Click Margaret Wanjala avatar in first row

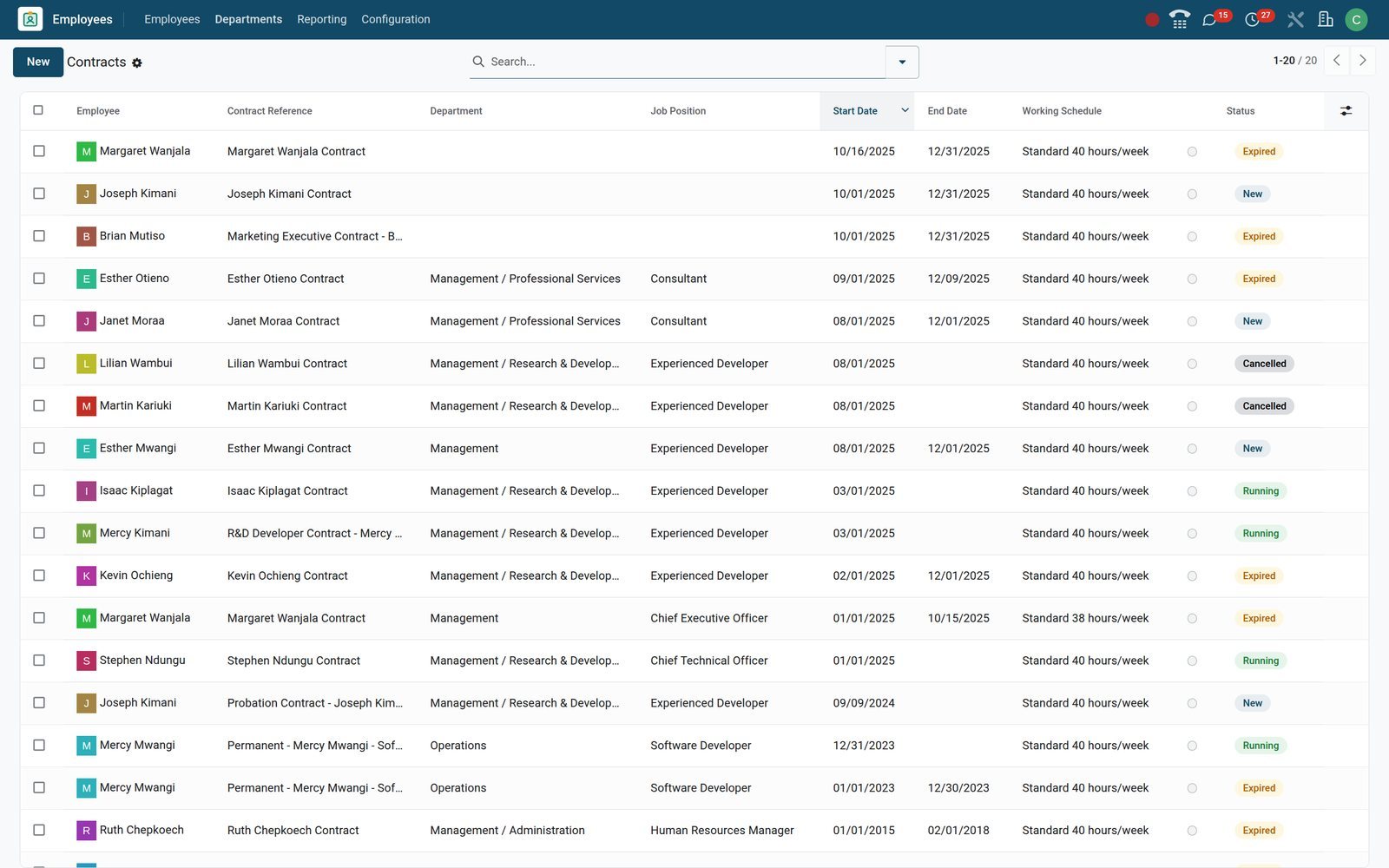tap(86, 152)
